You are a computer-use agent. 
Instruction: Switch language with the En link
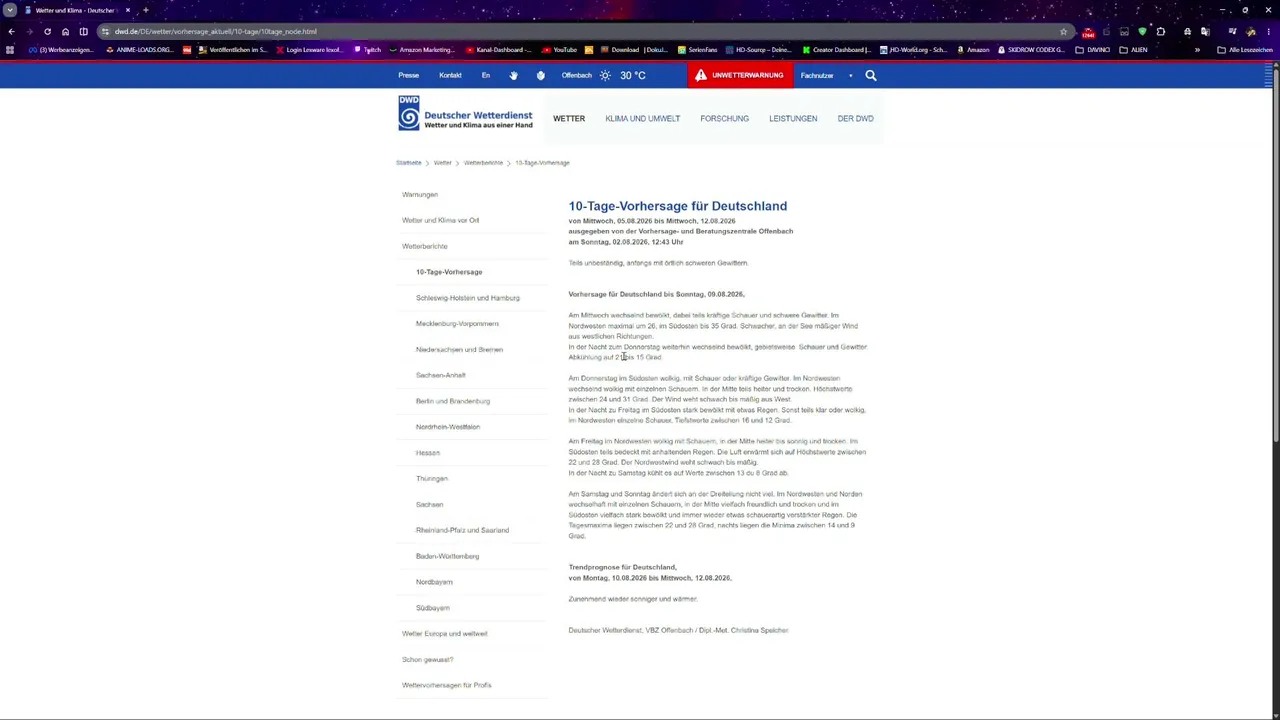tap(486, 75)
